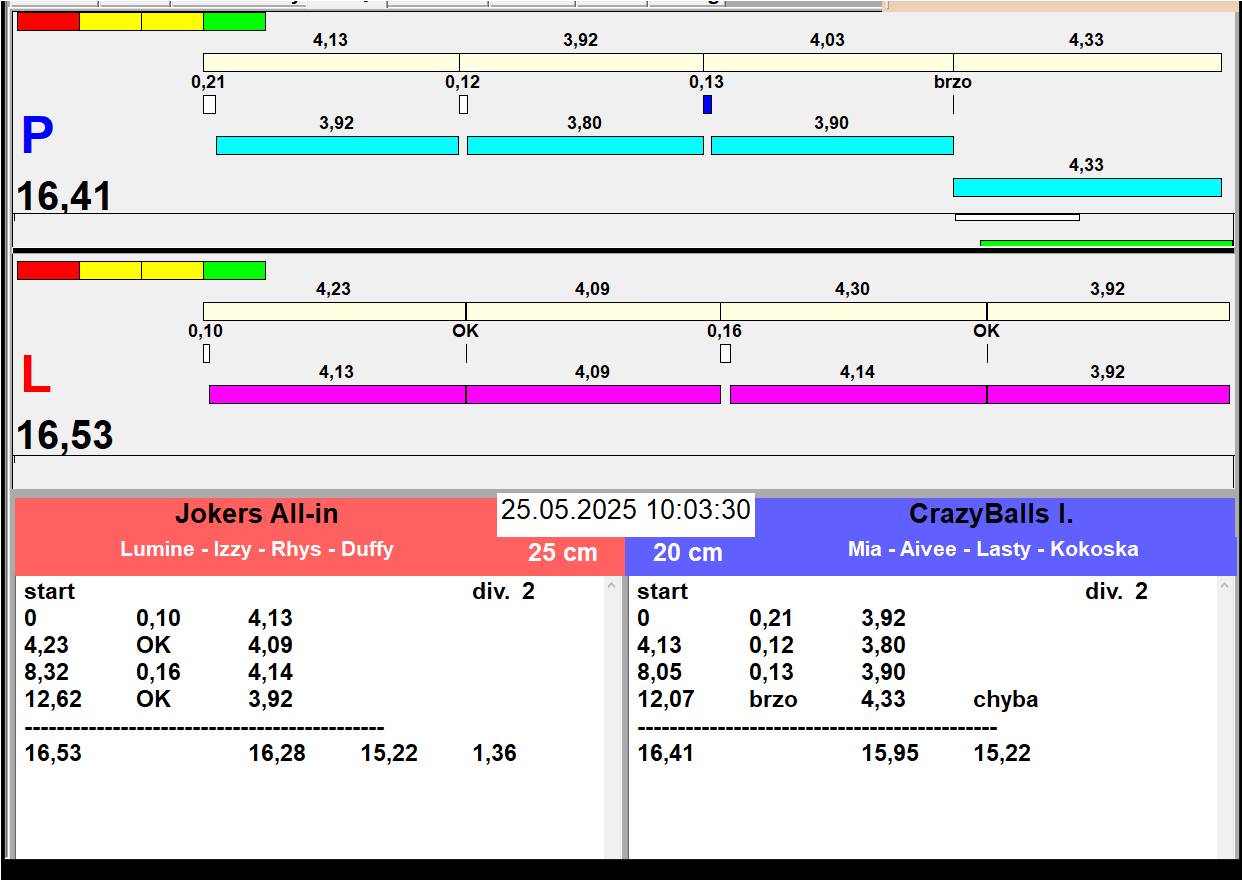Click the red L lane letter

[35, 376]
